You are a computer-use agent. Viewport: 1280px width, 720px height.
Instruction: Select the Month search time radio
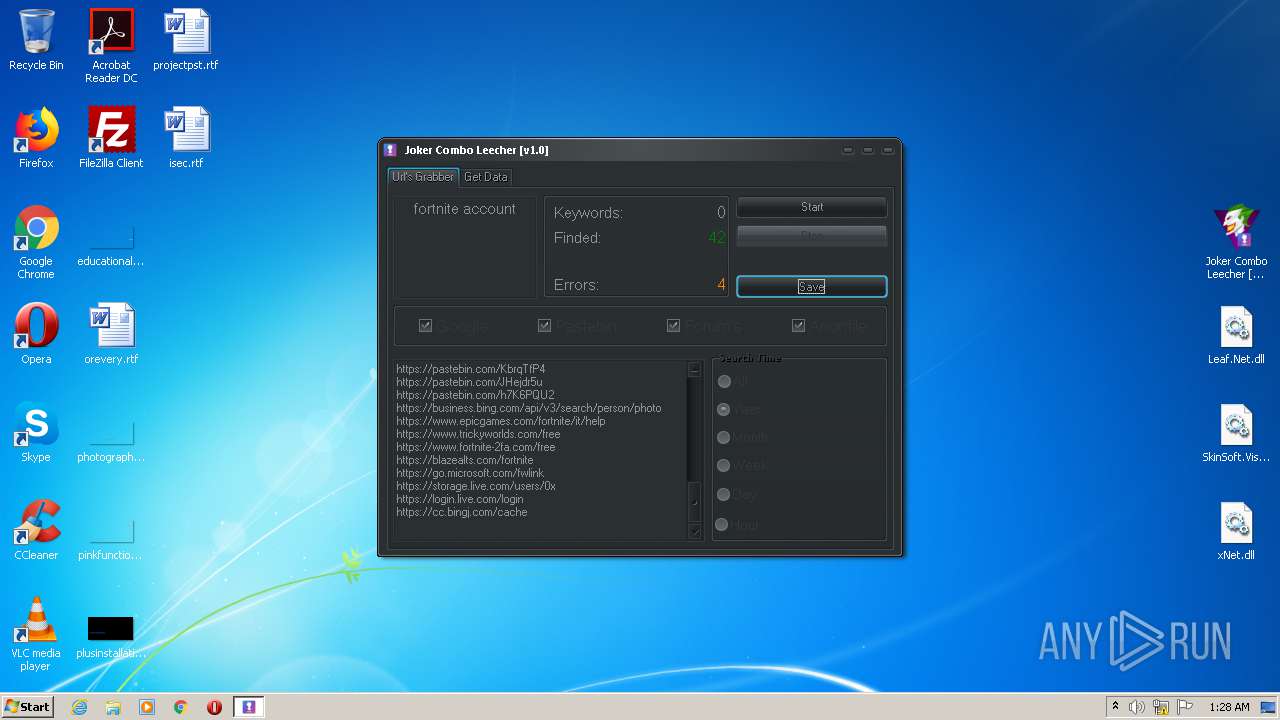[724, 437]
